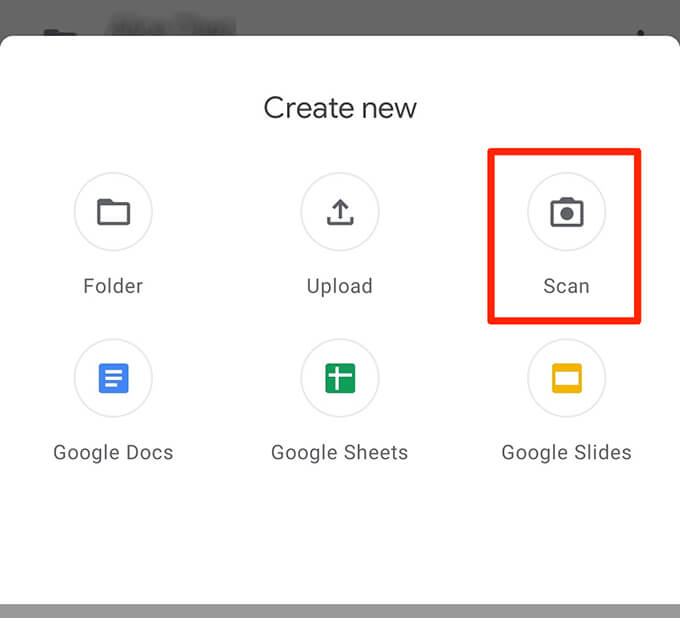Open the three-dot overflow menu behind the sheet
Image resolution: width=680 pixels, height=618 pixels.
[x=641, y=32]
